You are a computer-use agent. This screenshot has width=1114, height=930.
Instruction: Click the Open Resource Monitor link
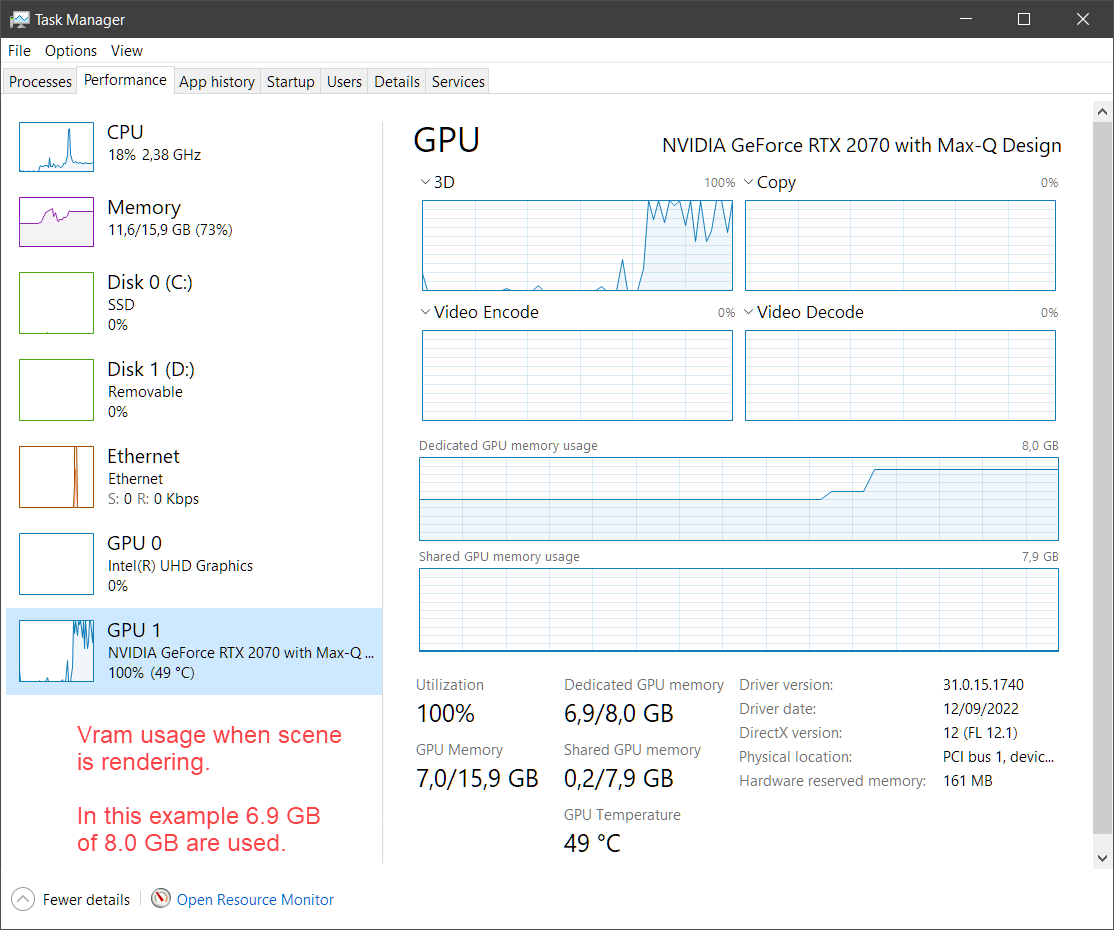click(255, 899)
